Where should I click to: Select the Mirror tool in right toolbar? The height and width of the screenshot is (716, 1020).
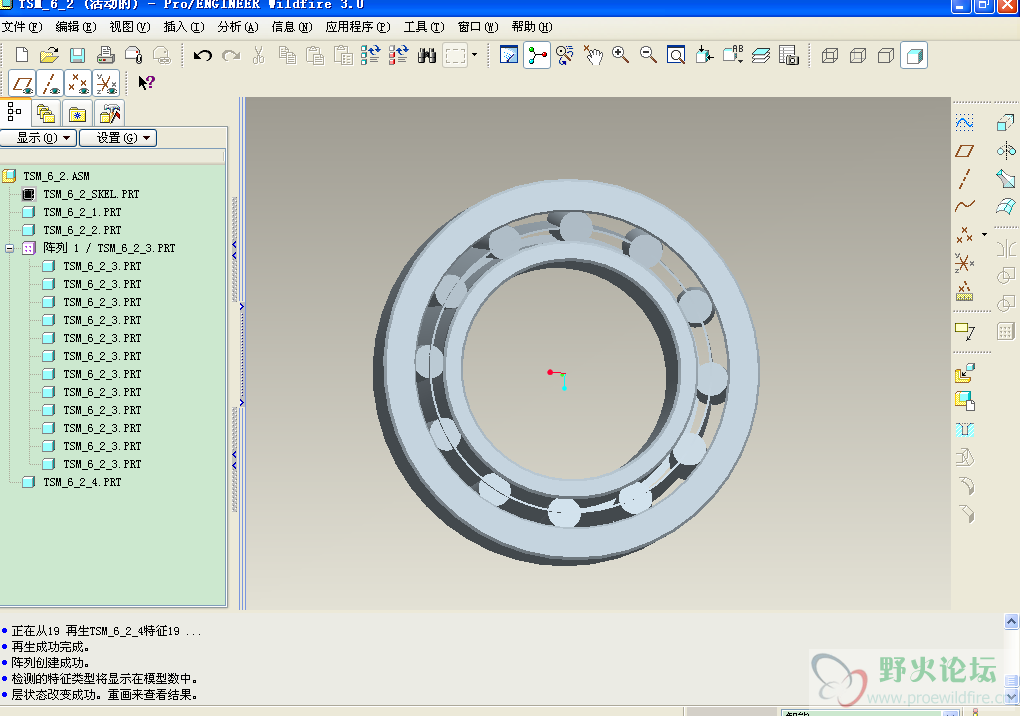(x=1006, y=151)
